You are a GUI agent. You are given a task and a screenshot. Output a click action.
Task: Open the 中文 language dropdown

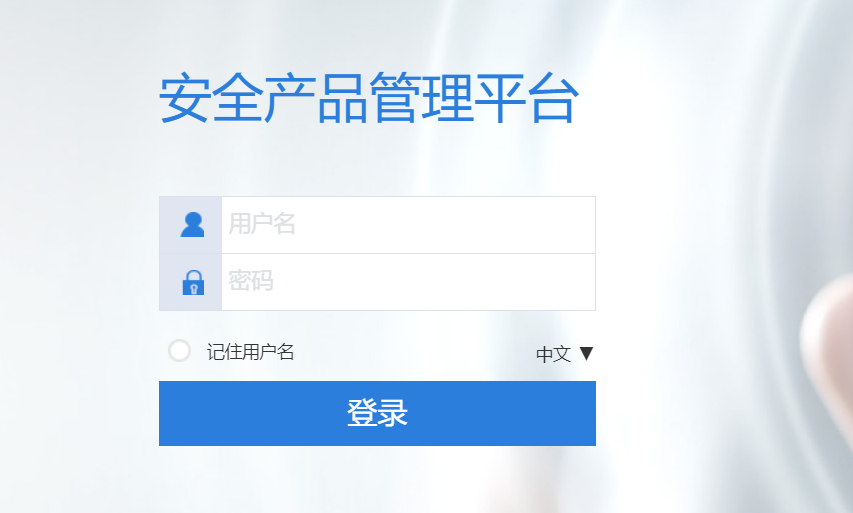[565, 354]
